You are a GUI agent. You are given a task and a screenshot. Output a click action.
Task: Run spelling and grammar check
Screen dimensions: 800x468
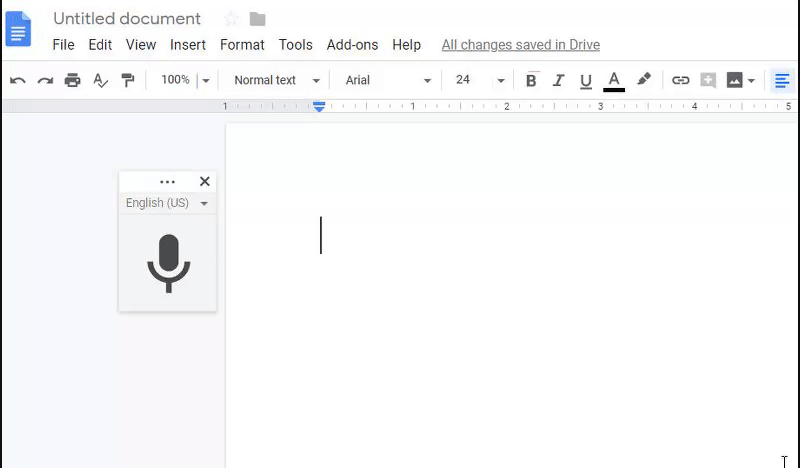[100, 80]
